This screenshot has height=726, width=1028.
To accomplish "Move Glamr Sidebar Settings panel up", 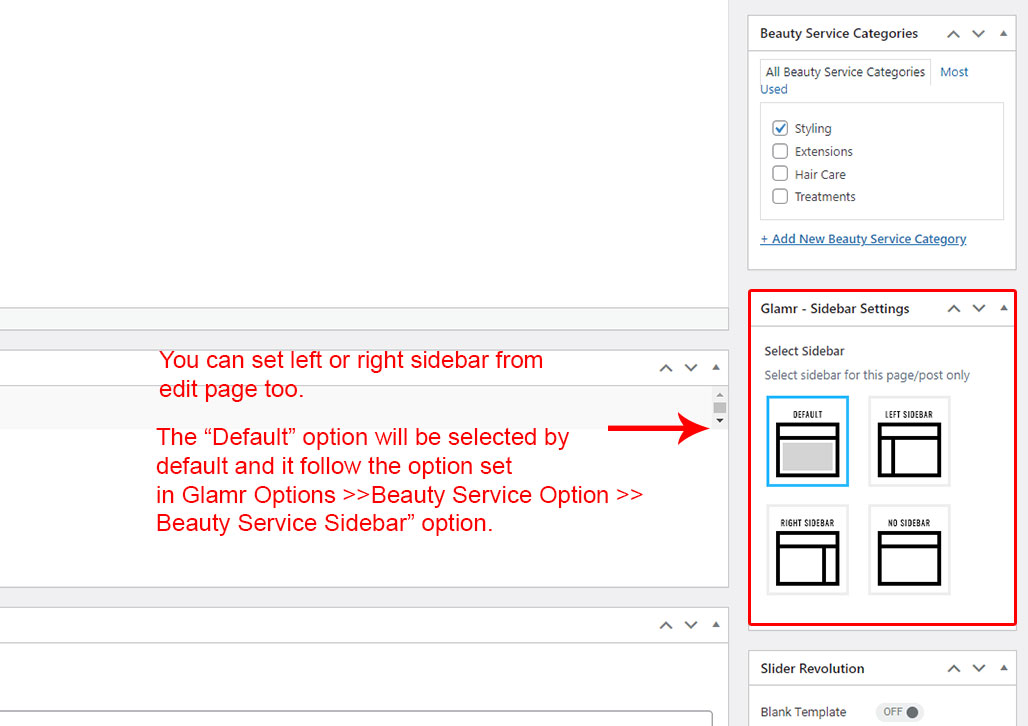I will click(953, 308).
